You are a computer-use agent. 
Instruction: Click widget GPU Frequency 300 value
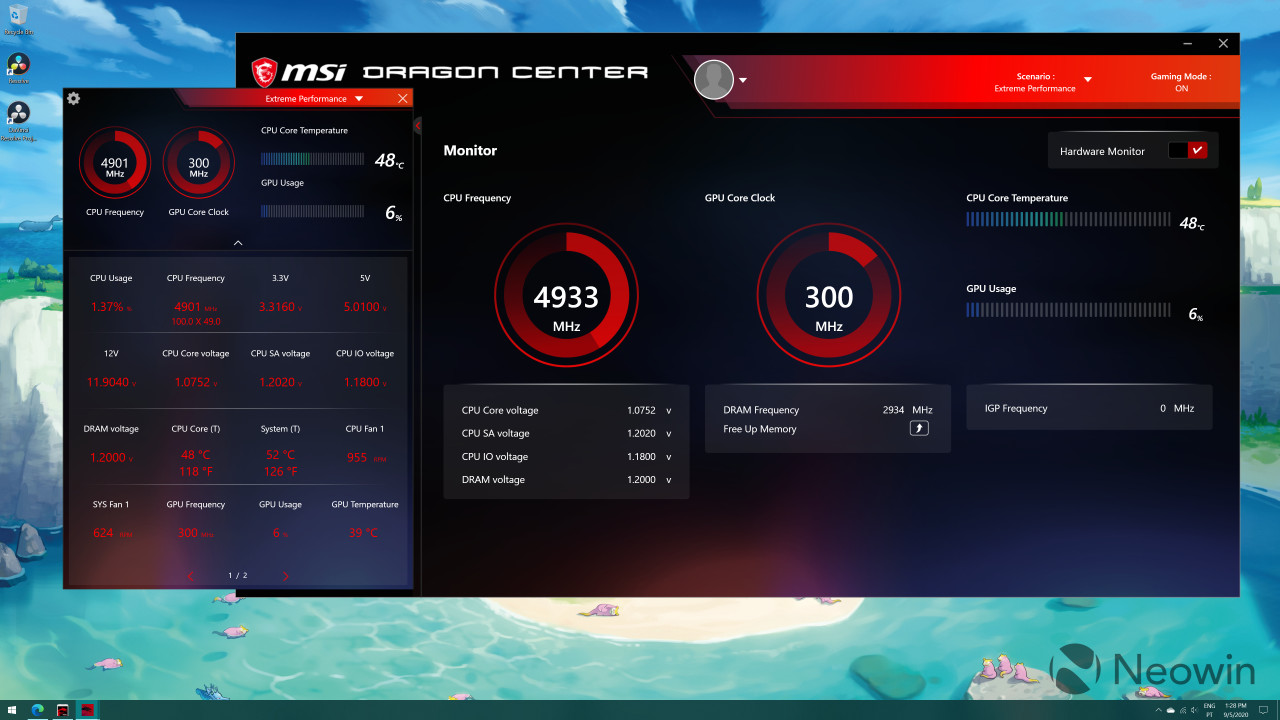[x=196, y=533]
